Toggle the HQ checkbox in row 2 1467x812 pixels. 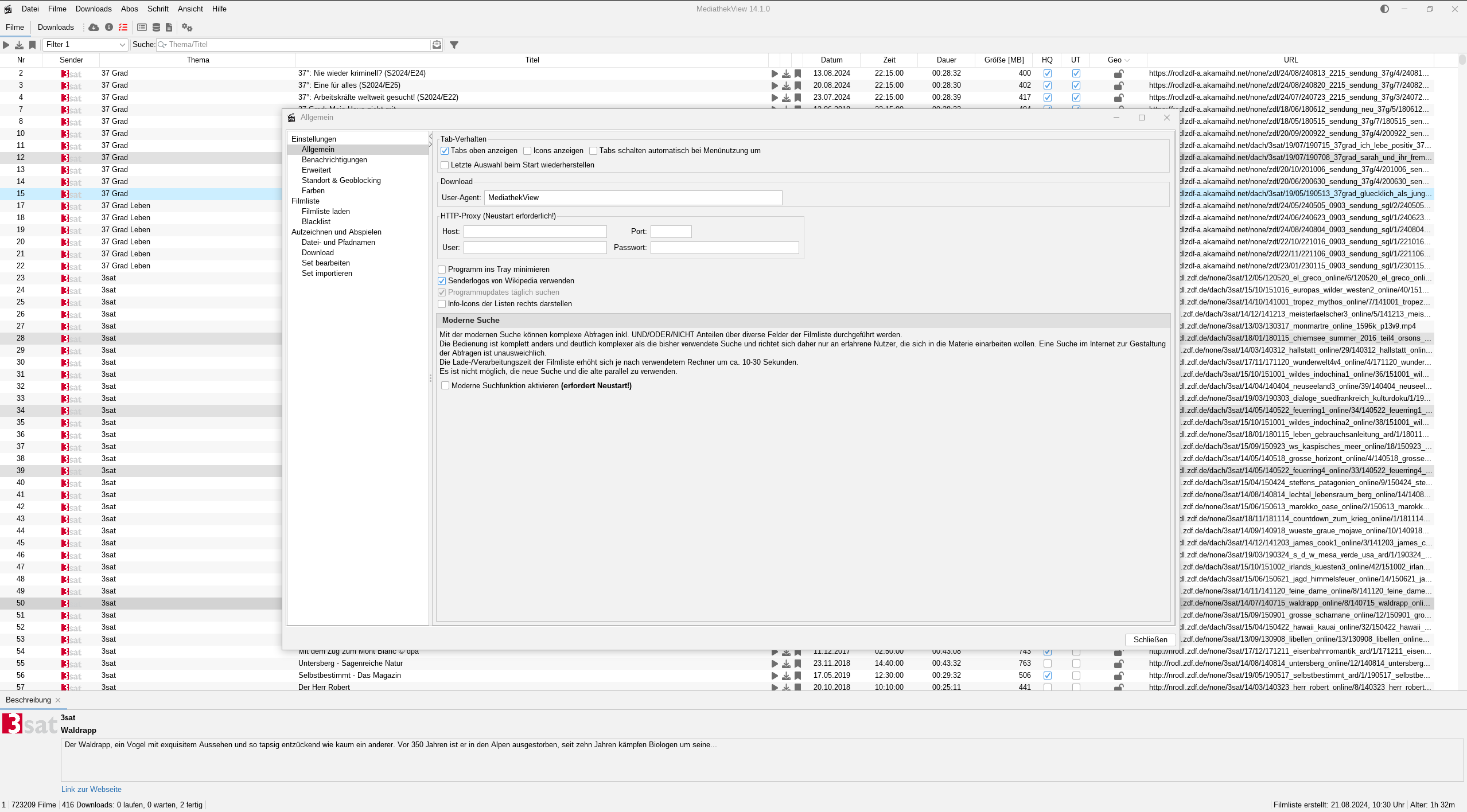pos(1048,73)
